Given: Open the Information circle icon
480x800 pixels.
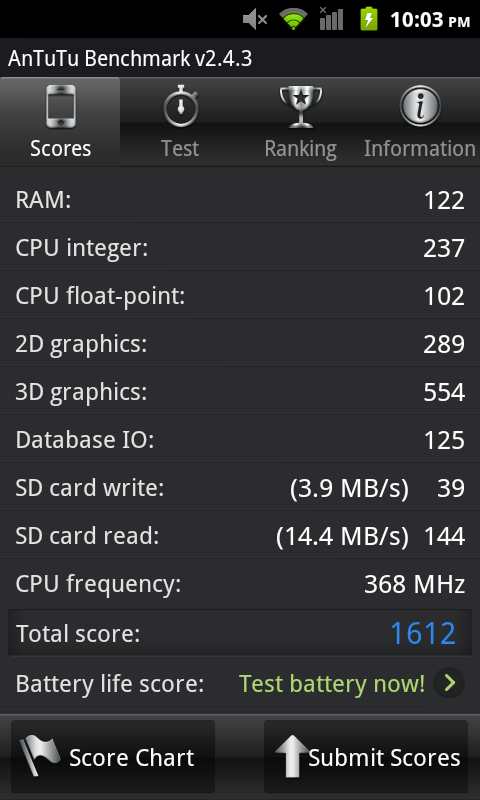Looking at the screenshot, I should coord(420,106).
